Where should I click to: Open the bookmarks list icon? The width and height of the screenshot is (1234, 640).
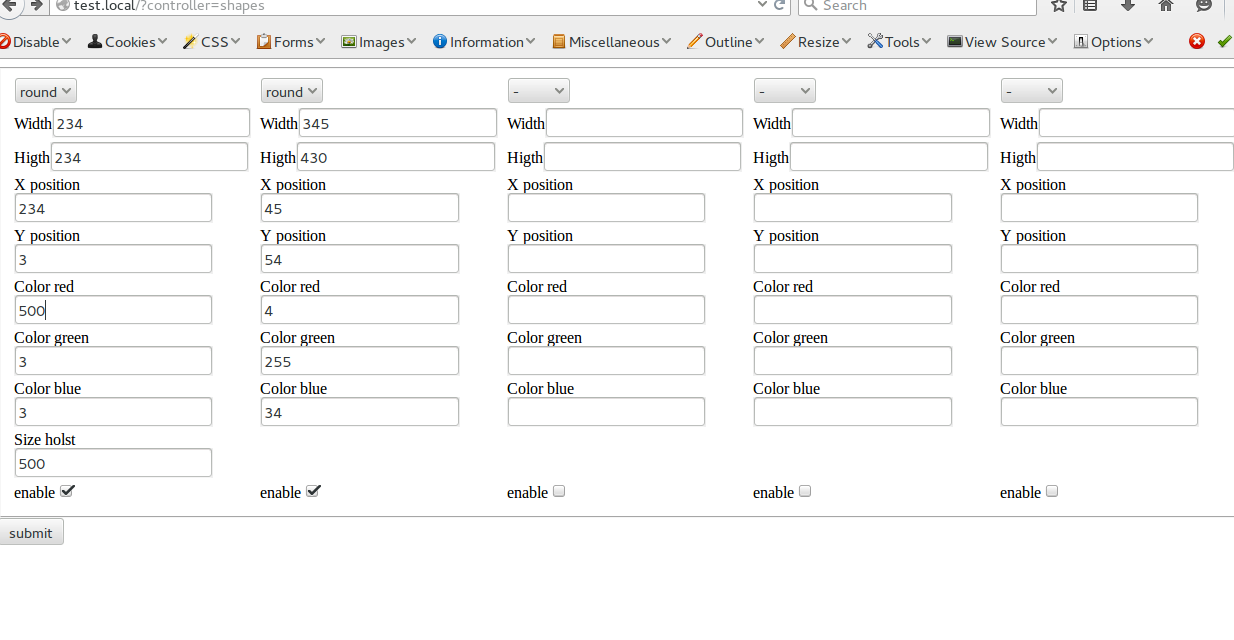click(1091, 5)
